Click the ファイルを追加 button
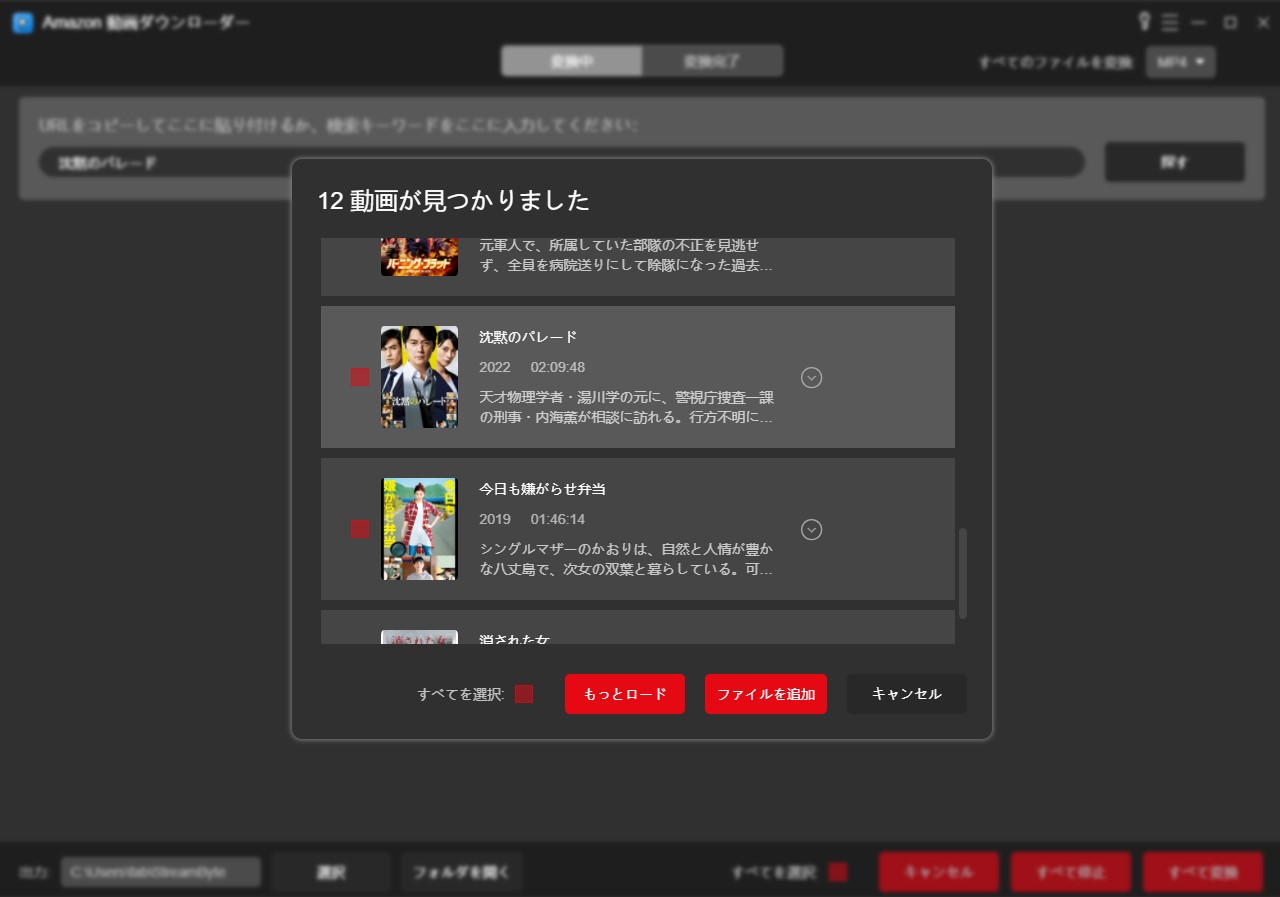The height and width of the screenshot is (897, 1280). (x=766, y=694)
